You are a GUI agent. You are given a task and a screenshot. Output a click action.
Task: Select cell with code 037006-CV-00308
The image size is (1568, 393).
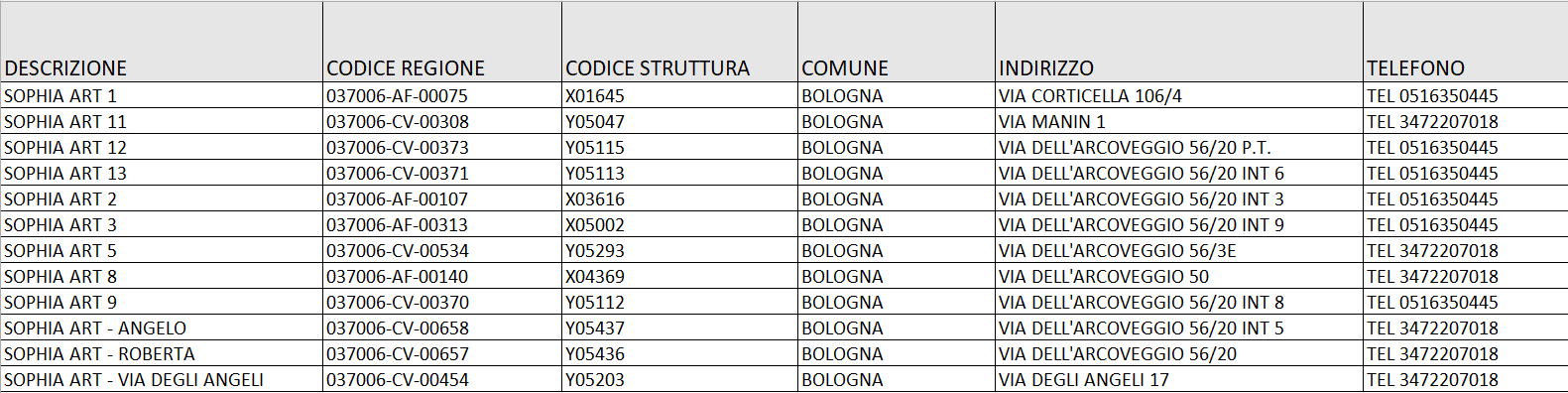point(442,121)
